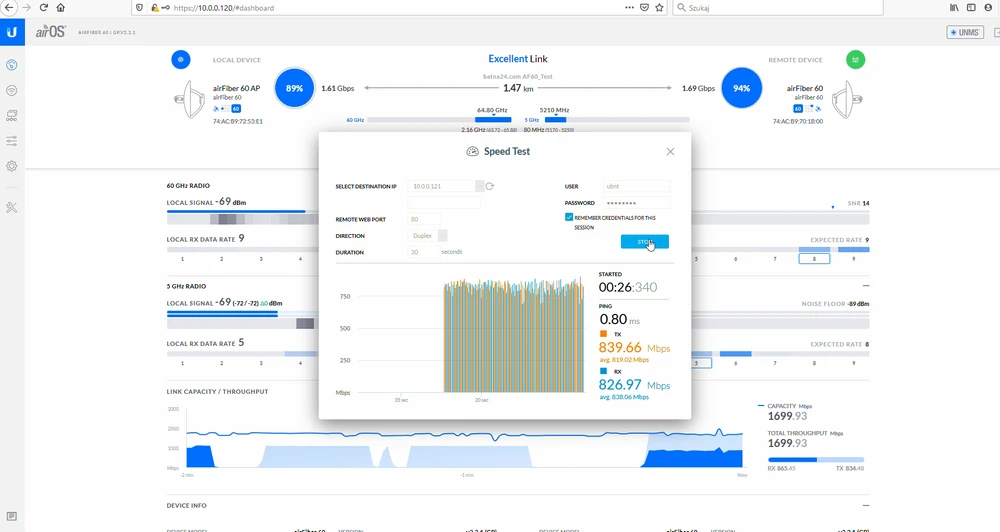The height and width of the screenshot is (532, 1000).
Task: Save the page to Pocket
Action: [x=644, y=8]
